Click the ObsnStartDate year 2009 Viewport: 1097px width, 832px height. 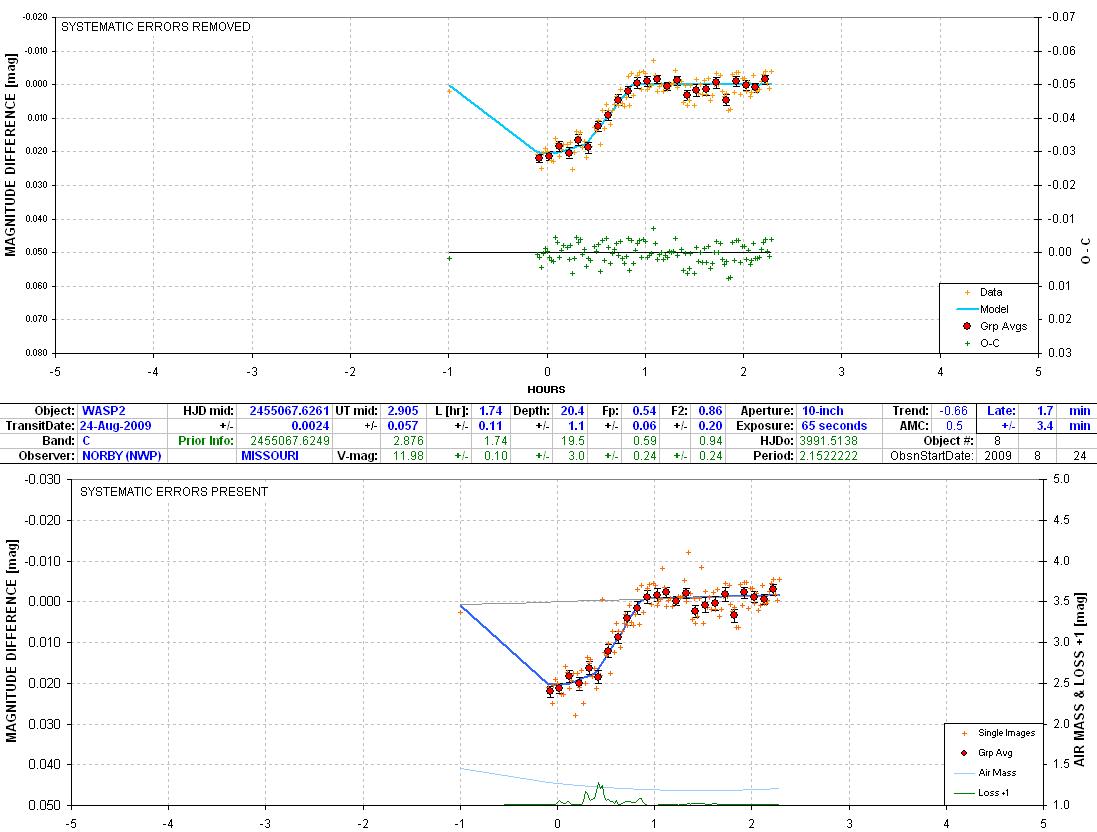pos(998,456)
